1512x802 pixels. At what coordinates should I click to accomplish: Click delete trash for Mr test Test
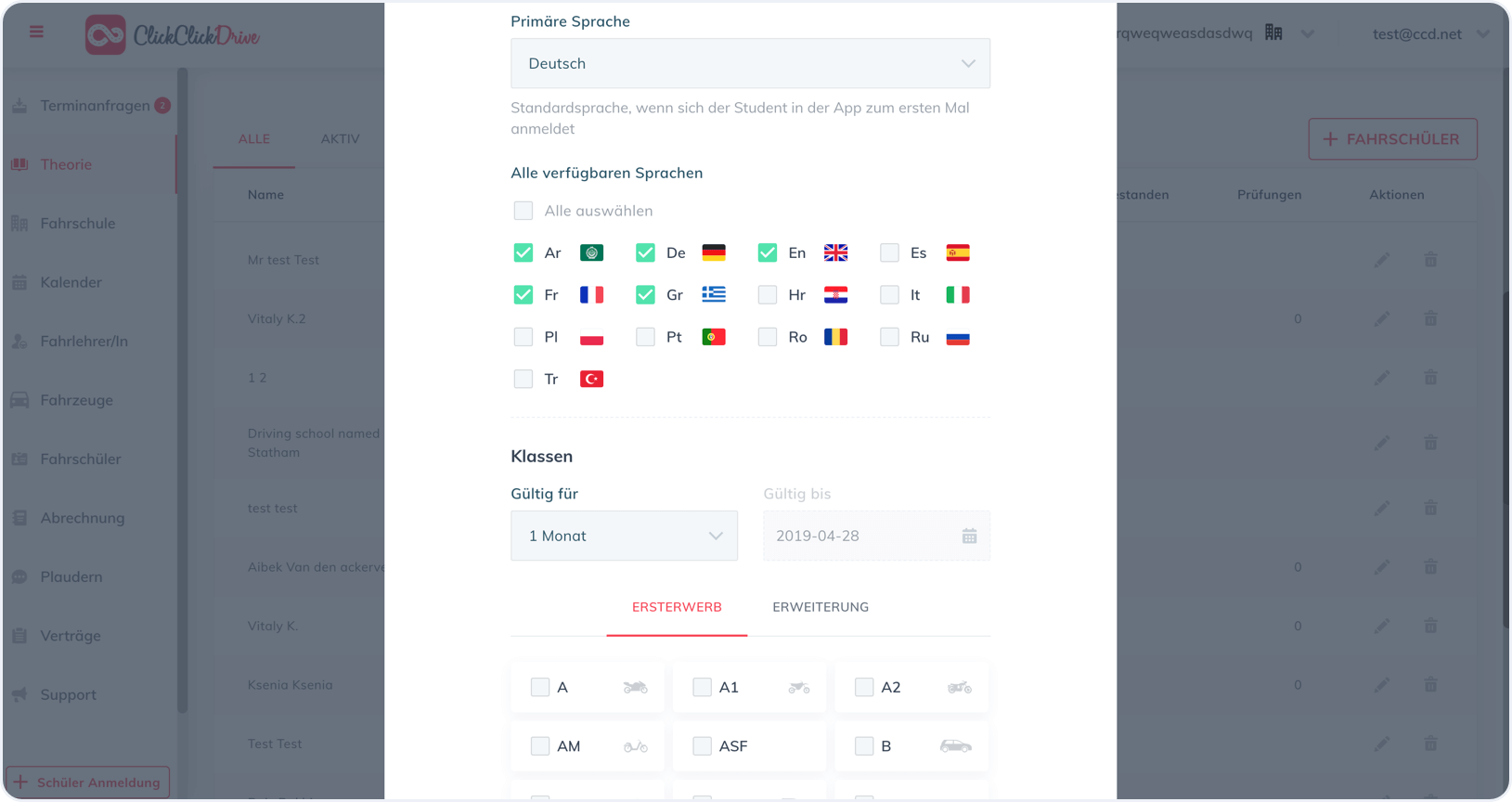1430,260
